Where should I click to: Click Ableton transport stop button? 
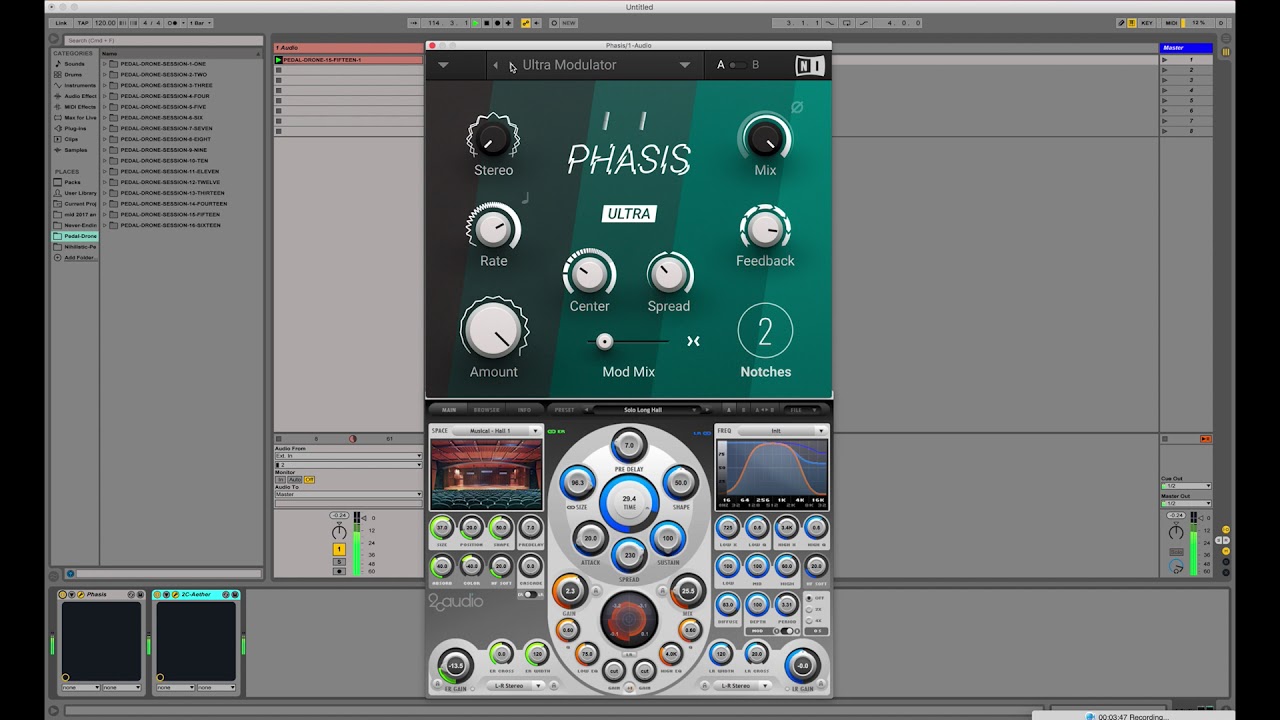tap(487, 22)
